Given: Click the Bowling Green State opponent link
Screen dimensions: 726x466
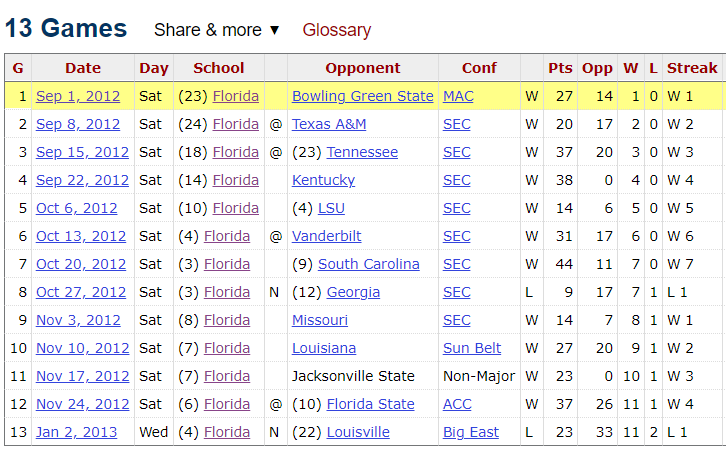Looking at the screenshot, I should [x=363, y=96].
